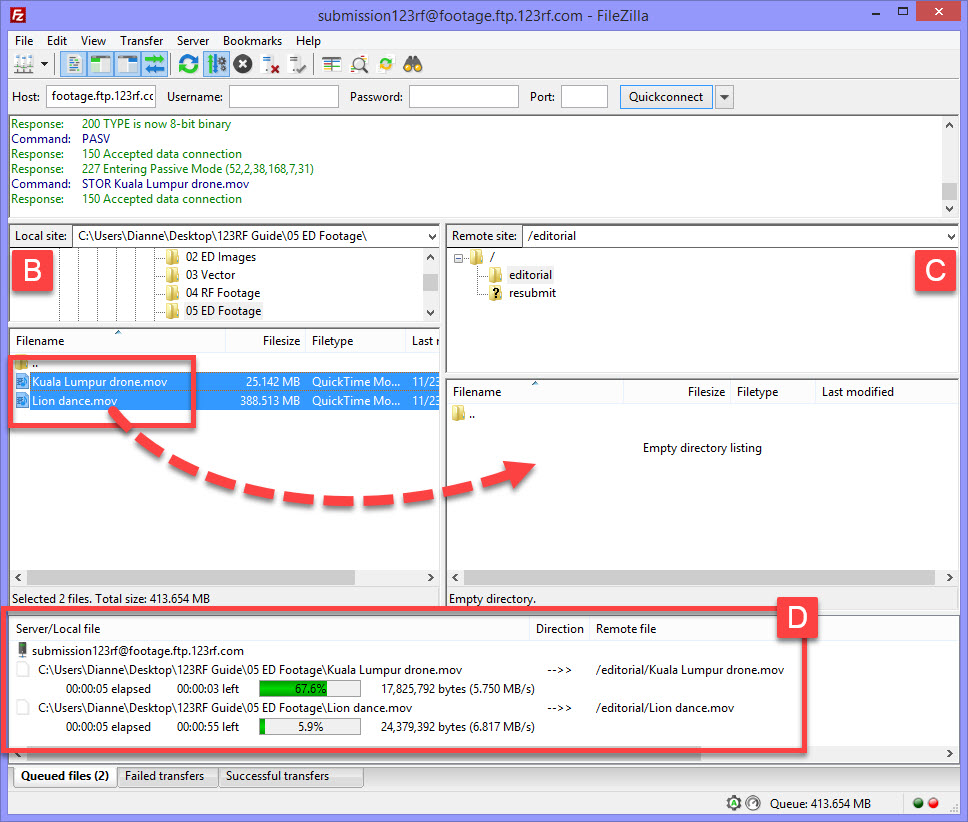Click the Port input field
968x822 pixels.
(584, 96)
